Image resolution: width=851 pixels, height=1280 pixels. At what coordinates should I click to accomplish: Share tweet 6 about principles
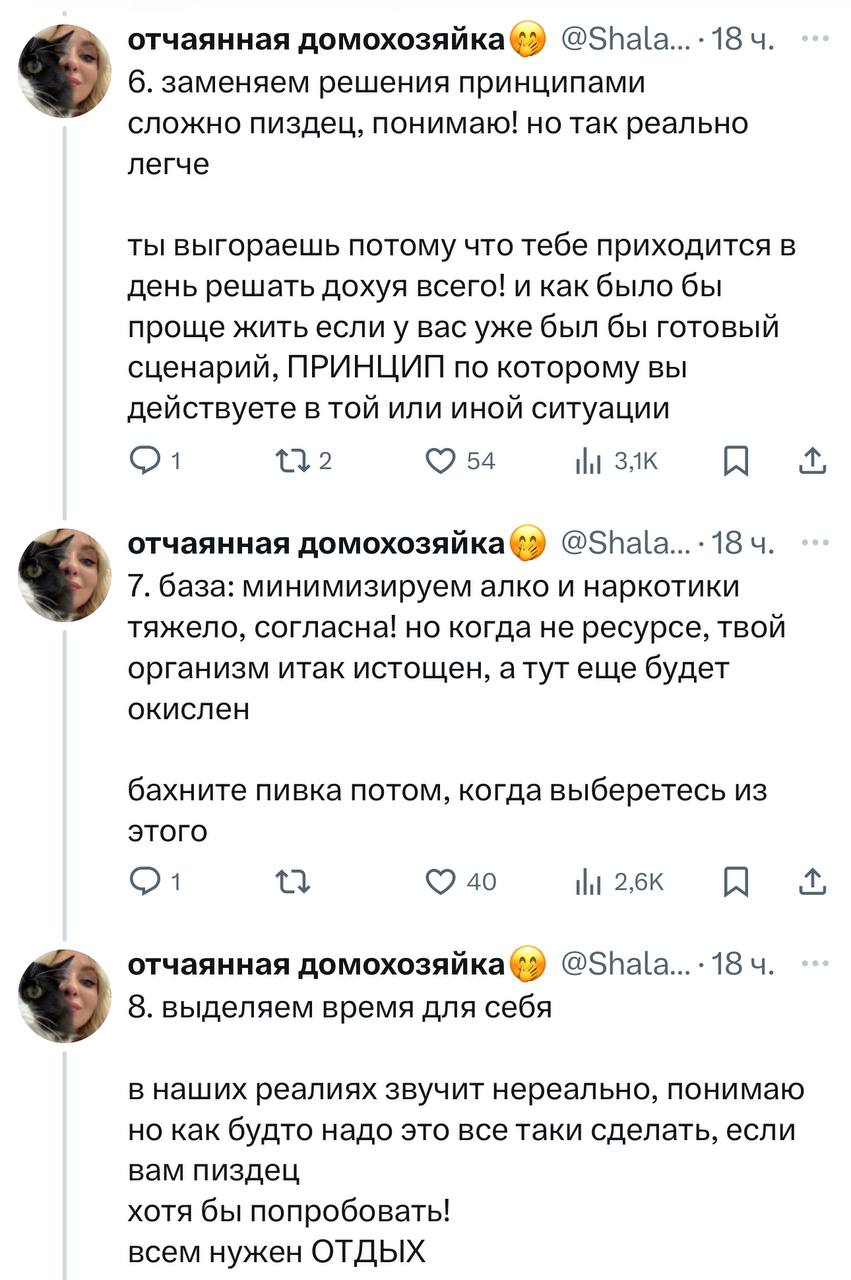click(814, 461)
